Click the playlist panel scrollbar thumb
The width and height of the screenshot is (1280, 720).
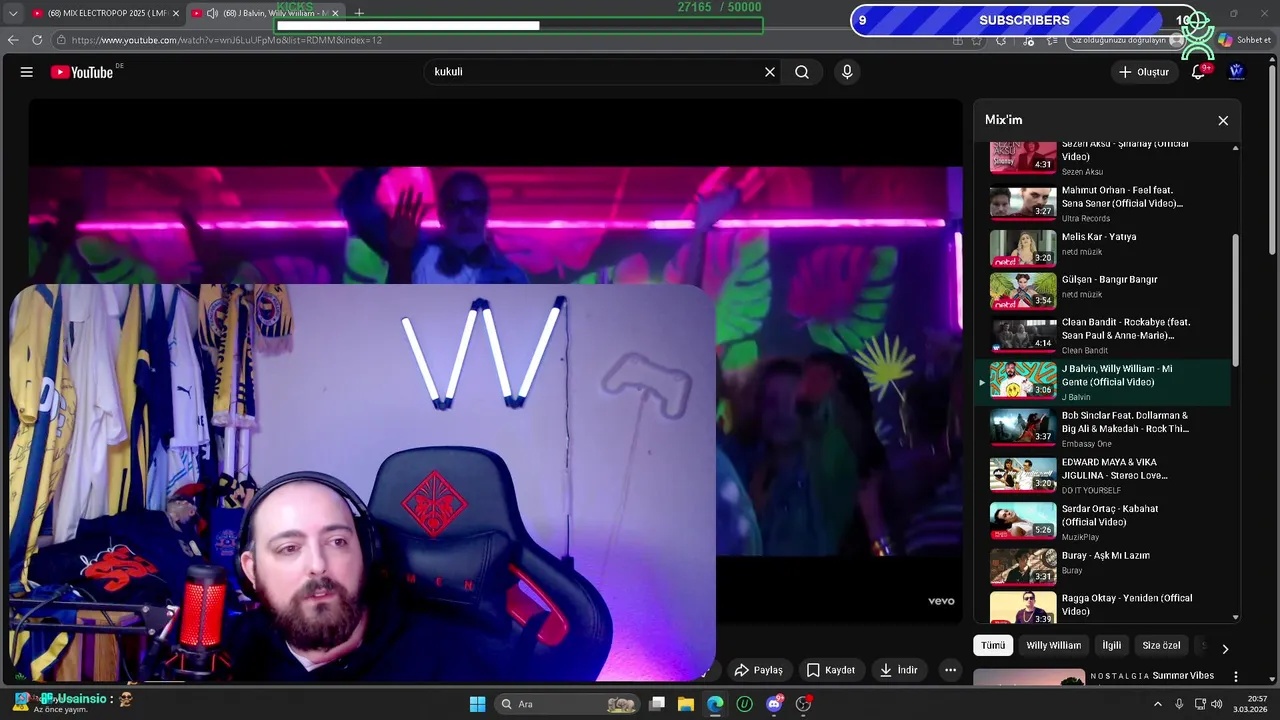click(1235, 300)
